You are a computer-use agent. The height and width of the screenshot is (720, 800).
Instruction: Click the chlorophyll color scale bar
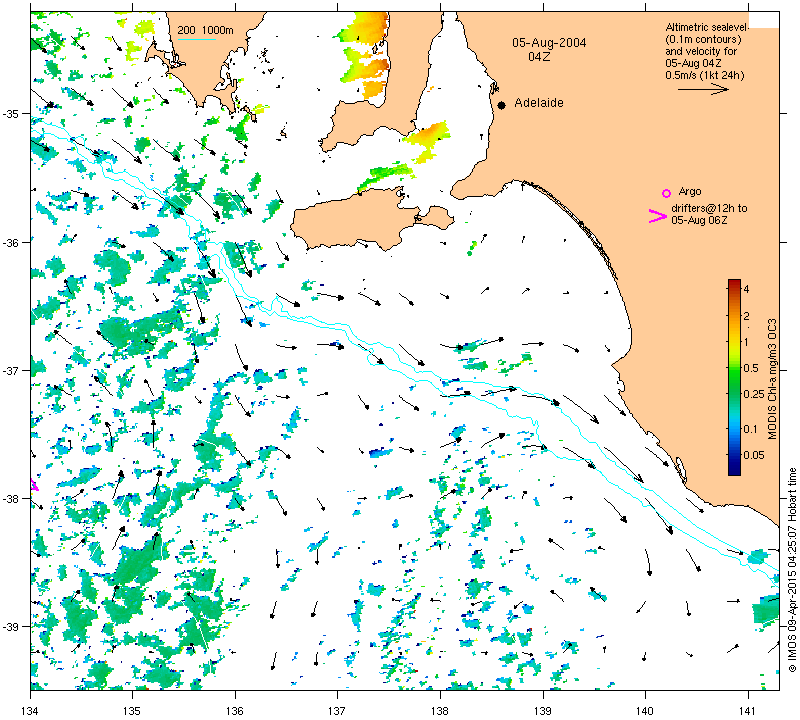click(x=734, y=377)
